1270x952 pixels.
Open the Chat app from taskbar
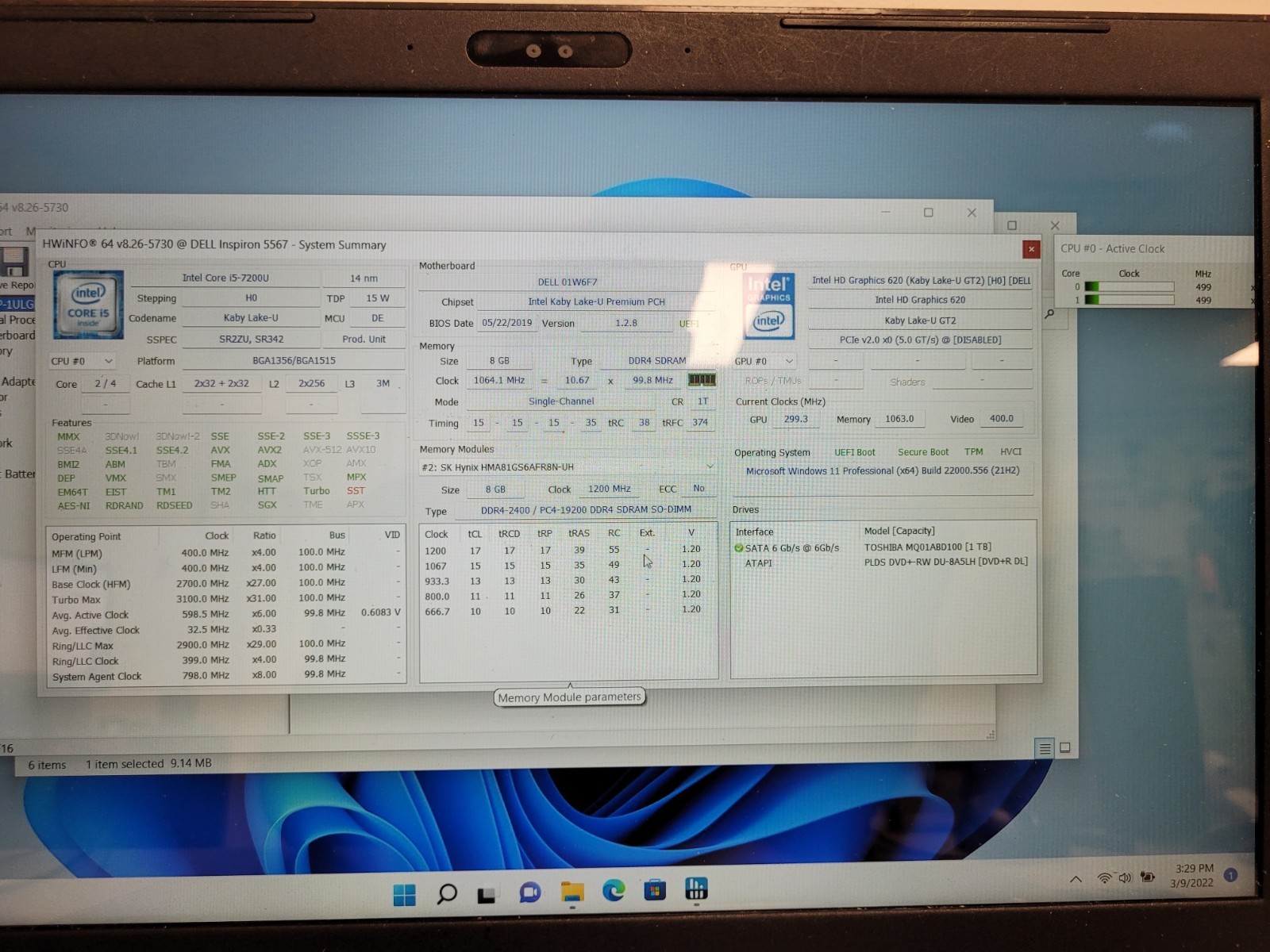coord(529,893)
